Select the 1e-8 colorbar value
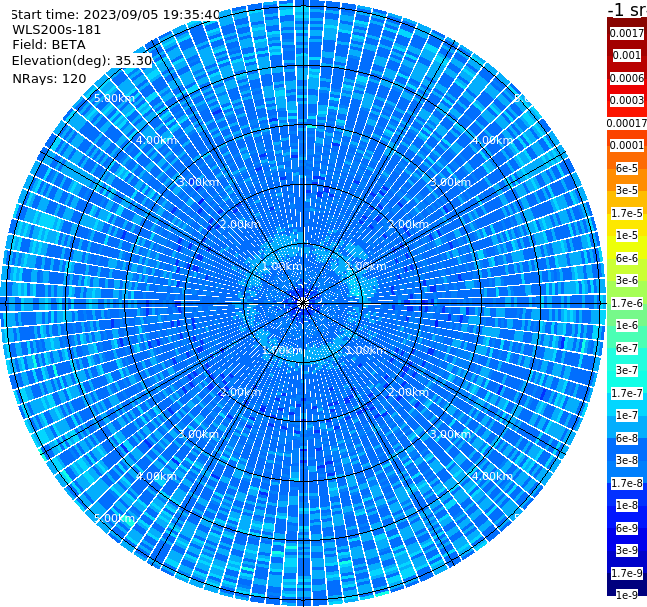This screenshot has width=647, height=607. tap(627, 505)
